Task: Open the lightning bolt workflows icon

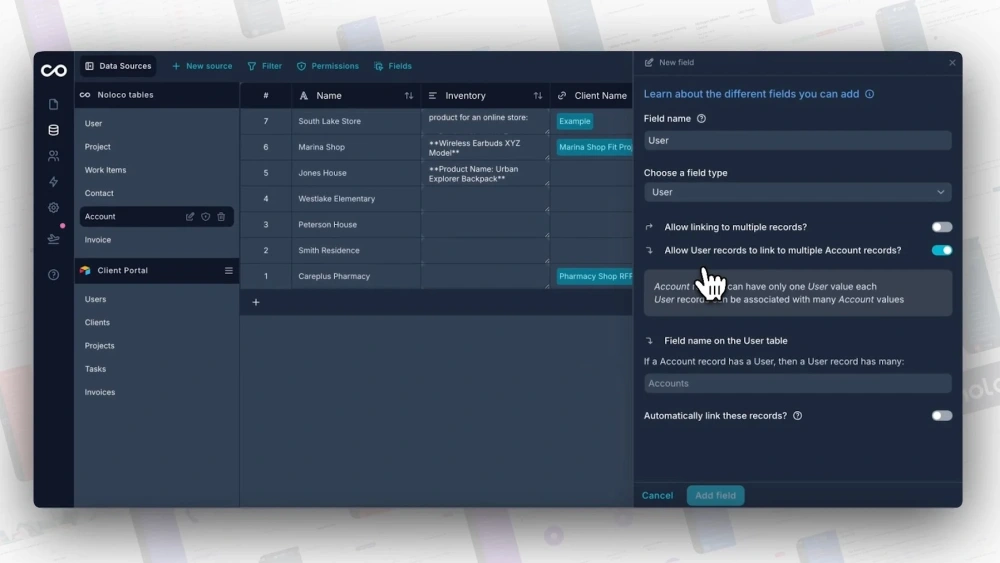Action: [x=54, y=182]
